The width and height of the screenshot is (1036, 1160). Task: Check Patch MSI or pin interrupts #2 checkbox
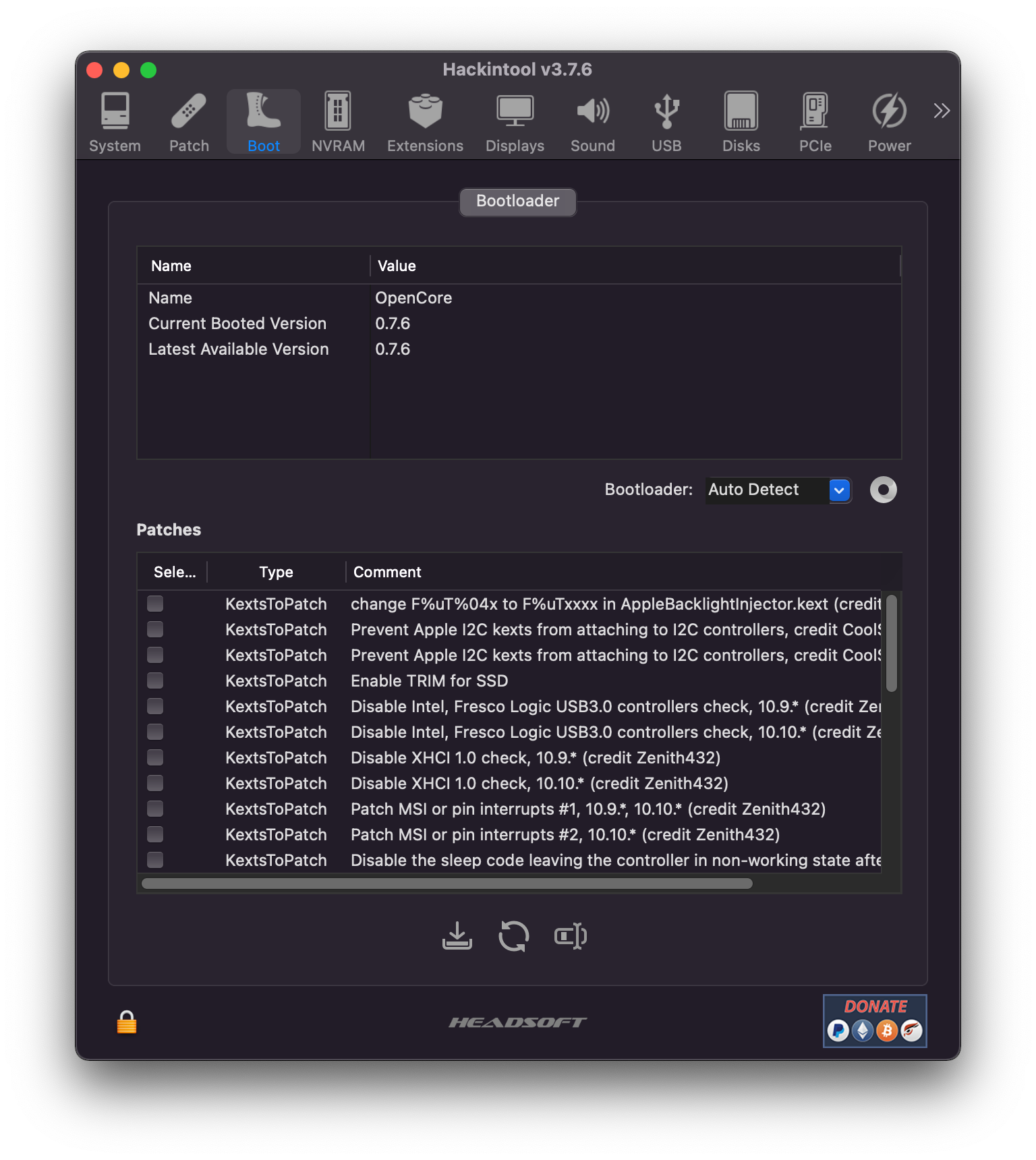click(155, 834)
